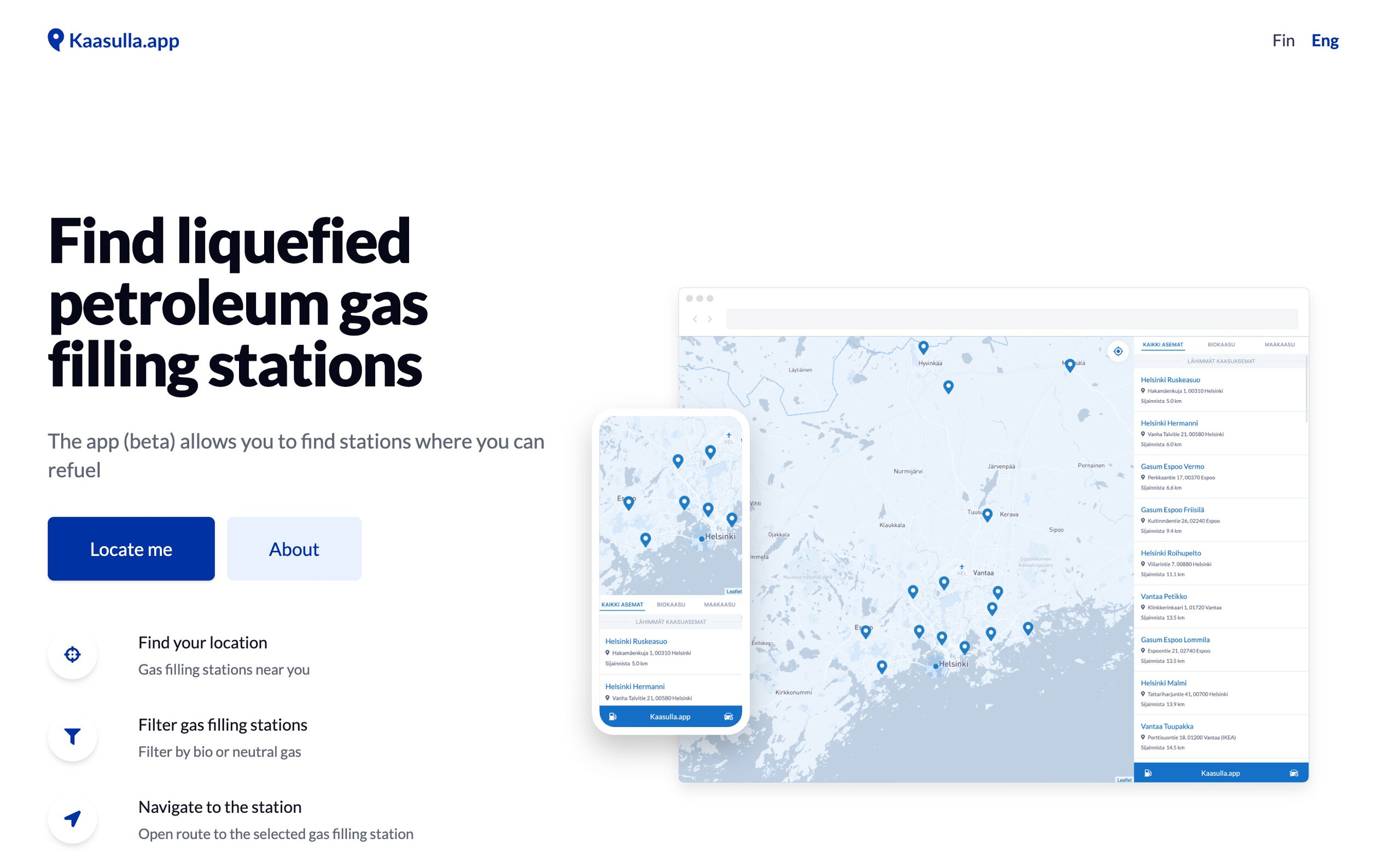Screen dimensions: 1400x856
Task: Click the Kaasulla.app logo pin icon
Action: 56,40
